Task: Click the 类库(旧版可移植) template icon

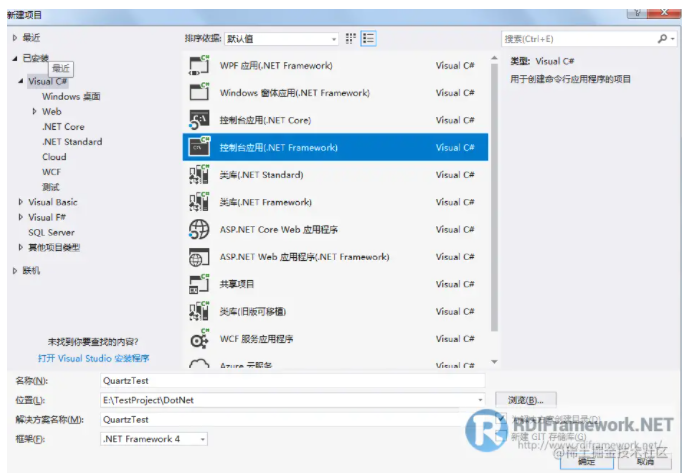Action: (199, 311)
